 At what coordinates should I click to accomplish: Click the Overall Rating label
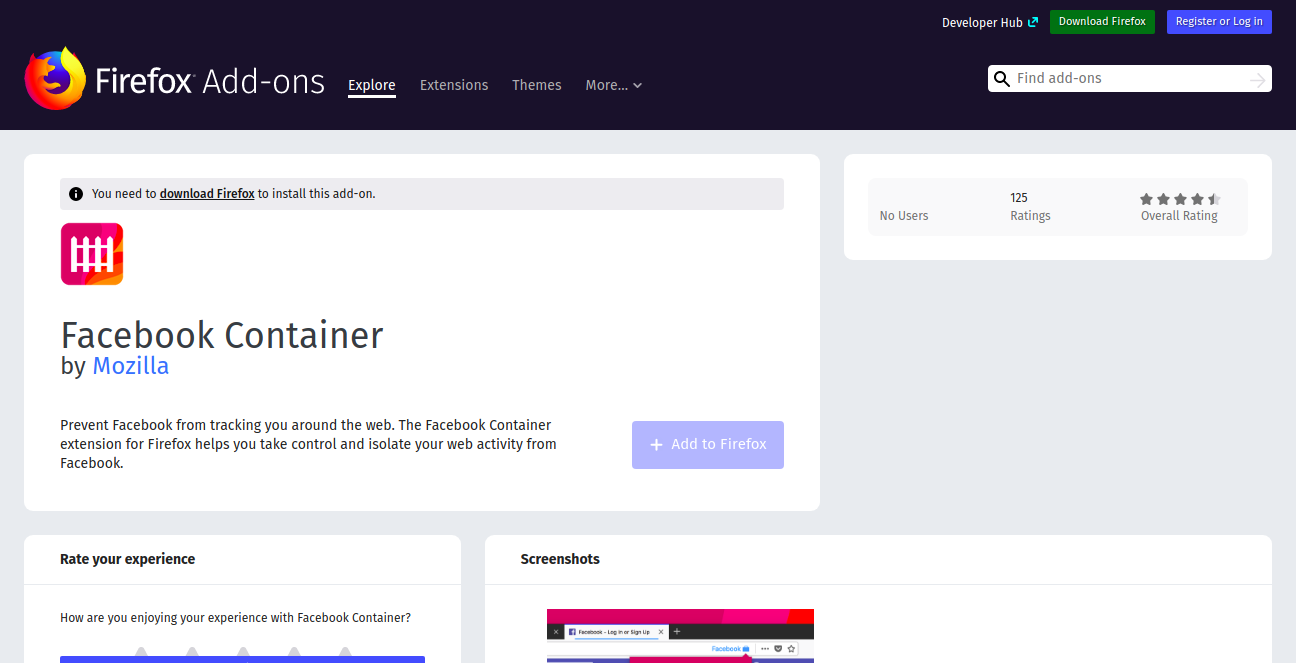pos(1179,216)
